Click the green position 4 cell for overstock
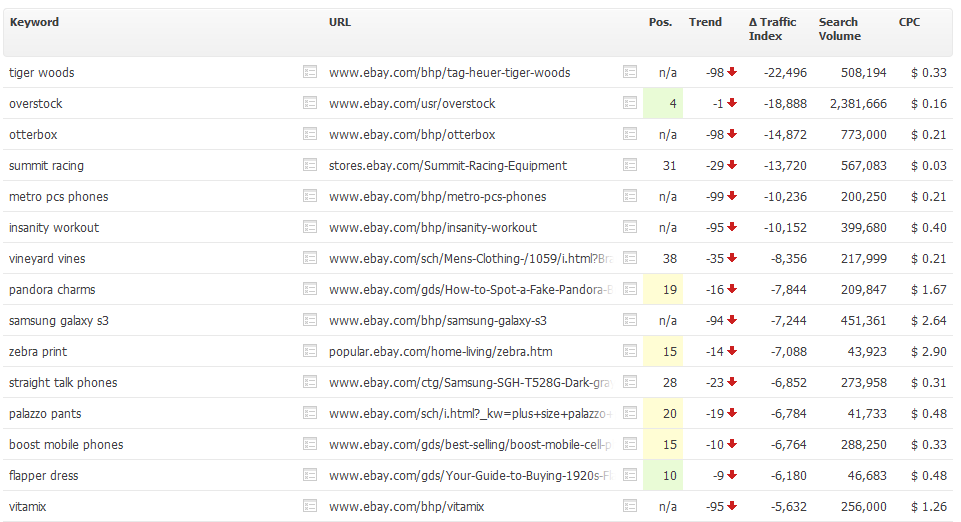The image size is (961, 522). (x=663, y=104)
